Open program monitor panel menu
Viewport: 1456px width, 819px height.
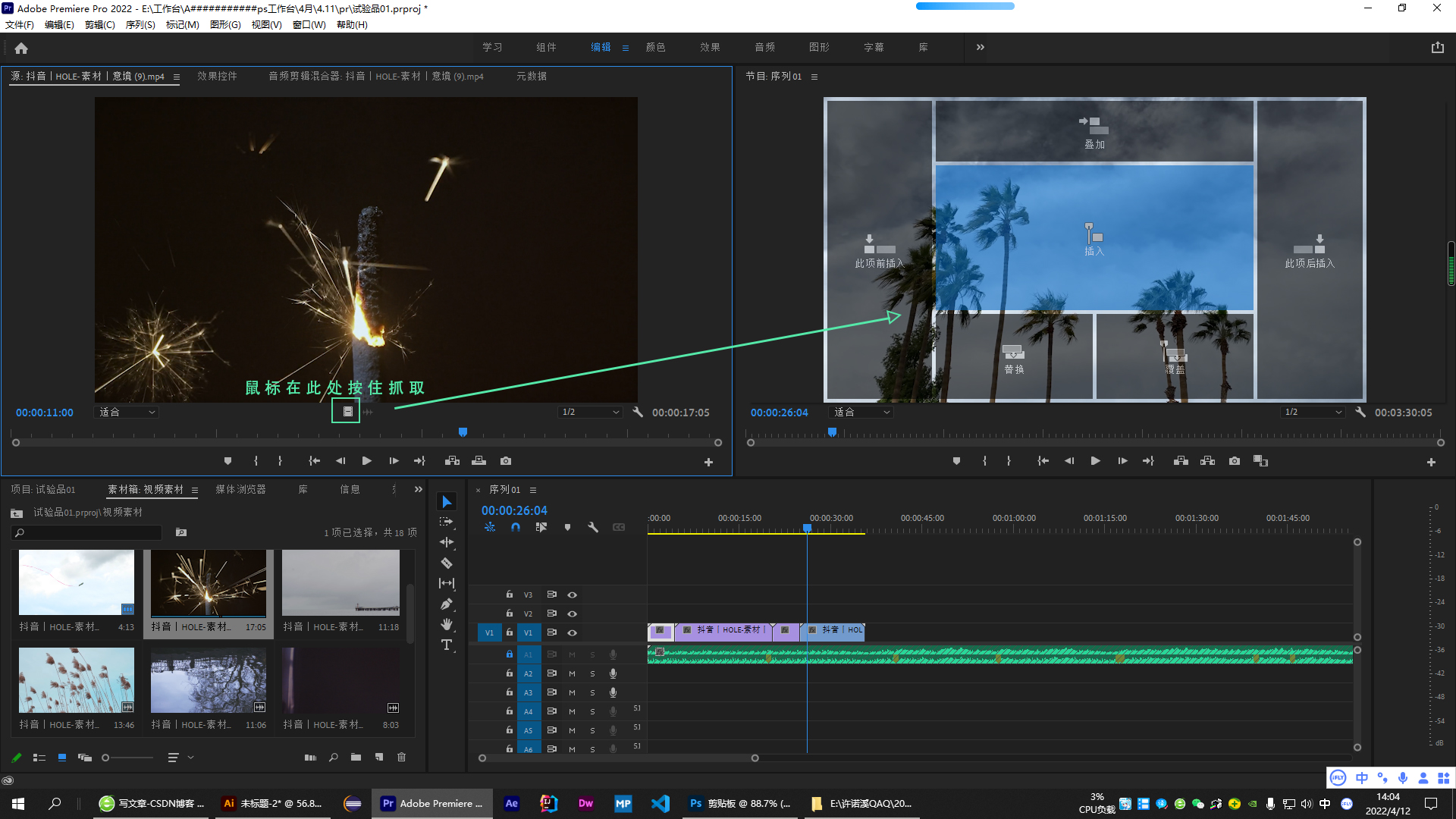[x=814, y=77]
